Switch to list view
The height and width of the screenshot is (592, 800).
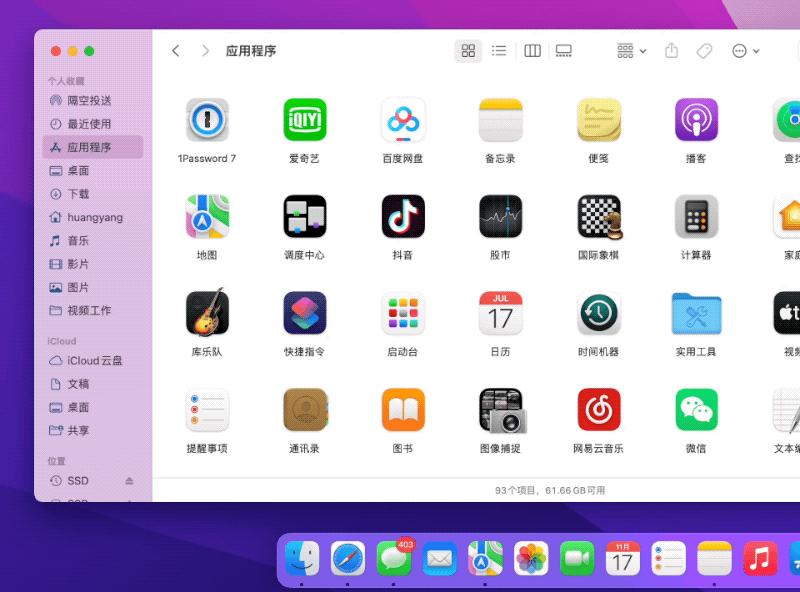tap(499, 50)
